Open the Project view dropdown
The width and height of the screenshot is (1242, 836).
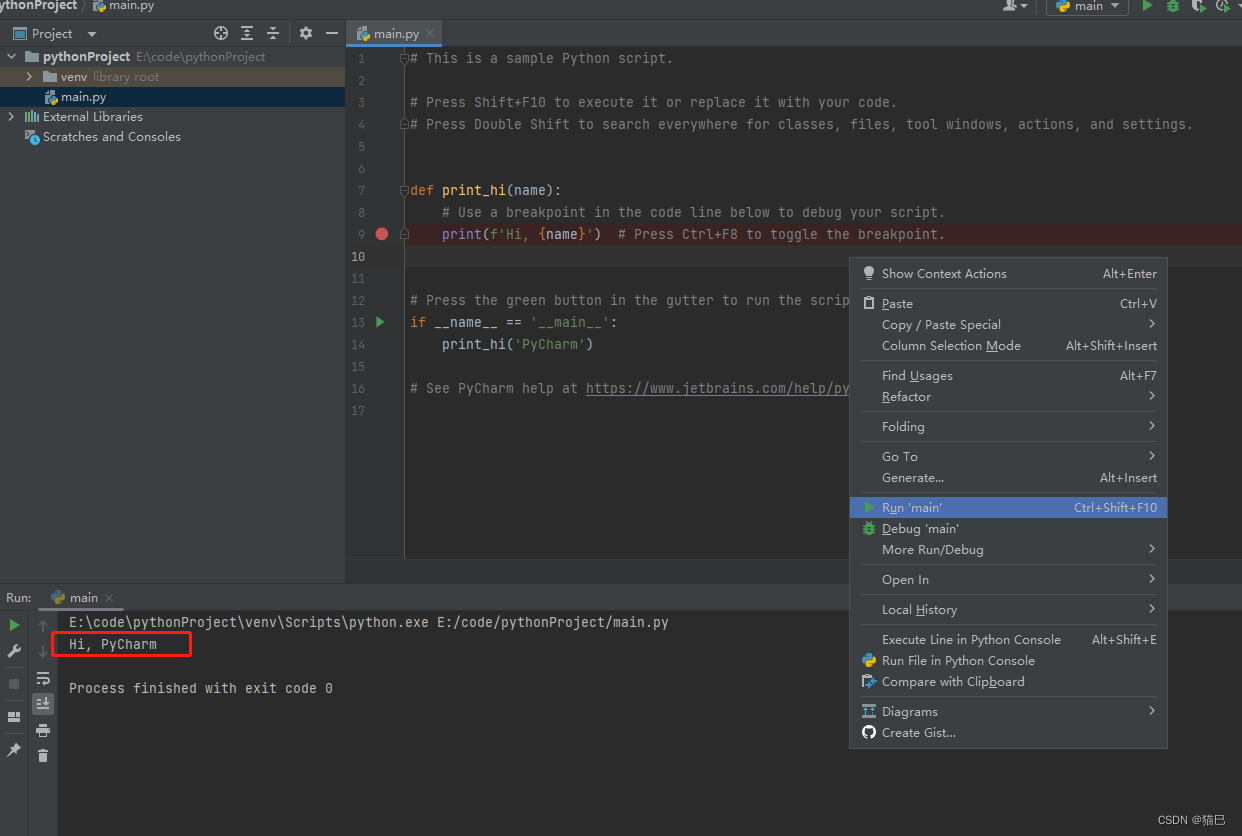92,34
